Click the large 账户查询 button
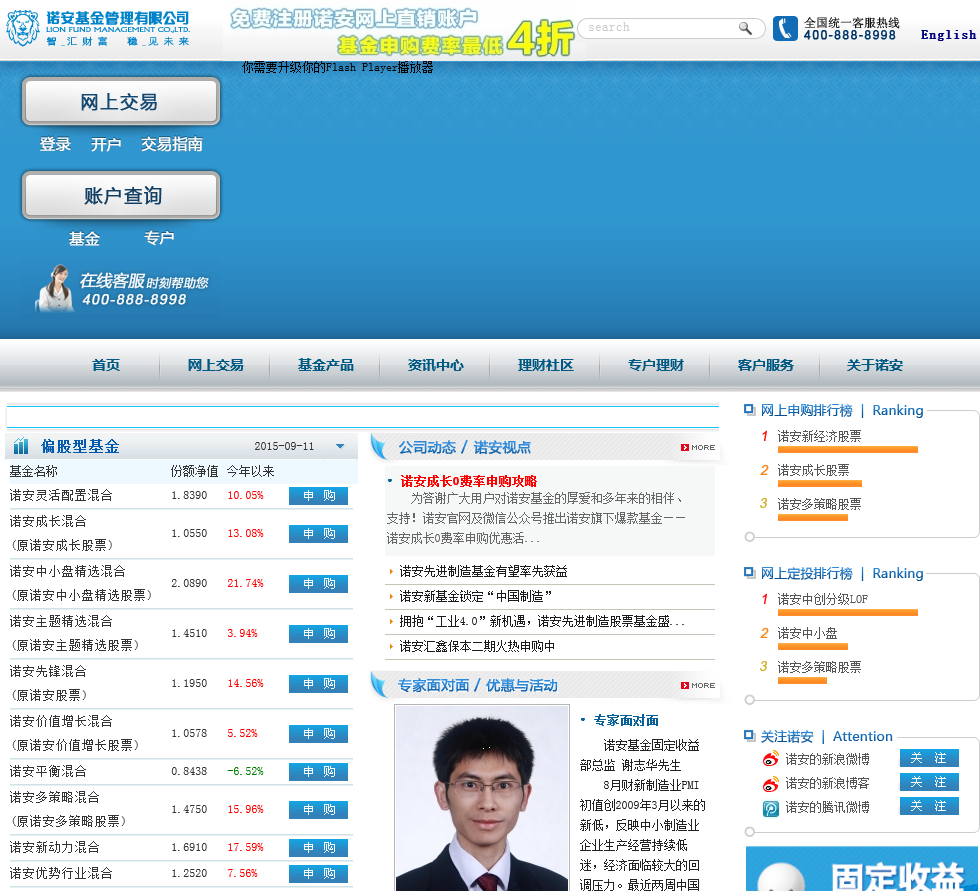This screenshot has width=980, height=891. 121,196
